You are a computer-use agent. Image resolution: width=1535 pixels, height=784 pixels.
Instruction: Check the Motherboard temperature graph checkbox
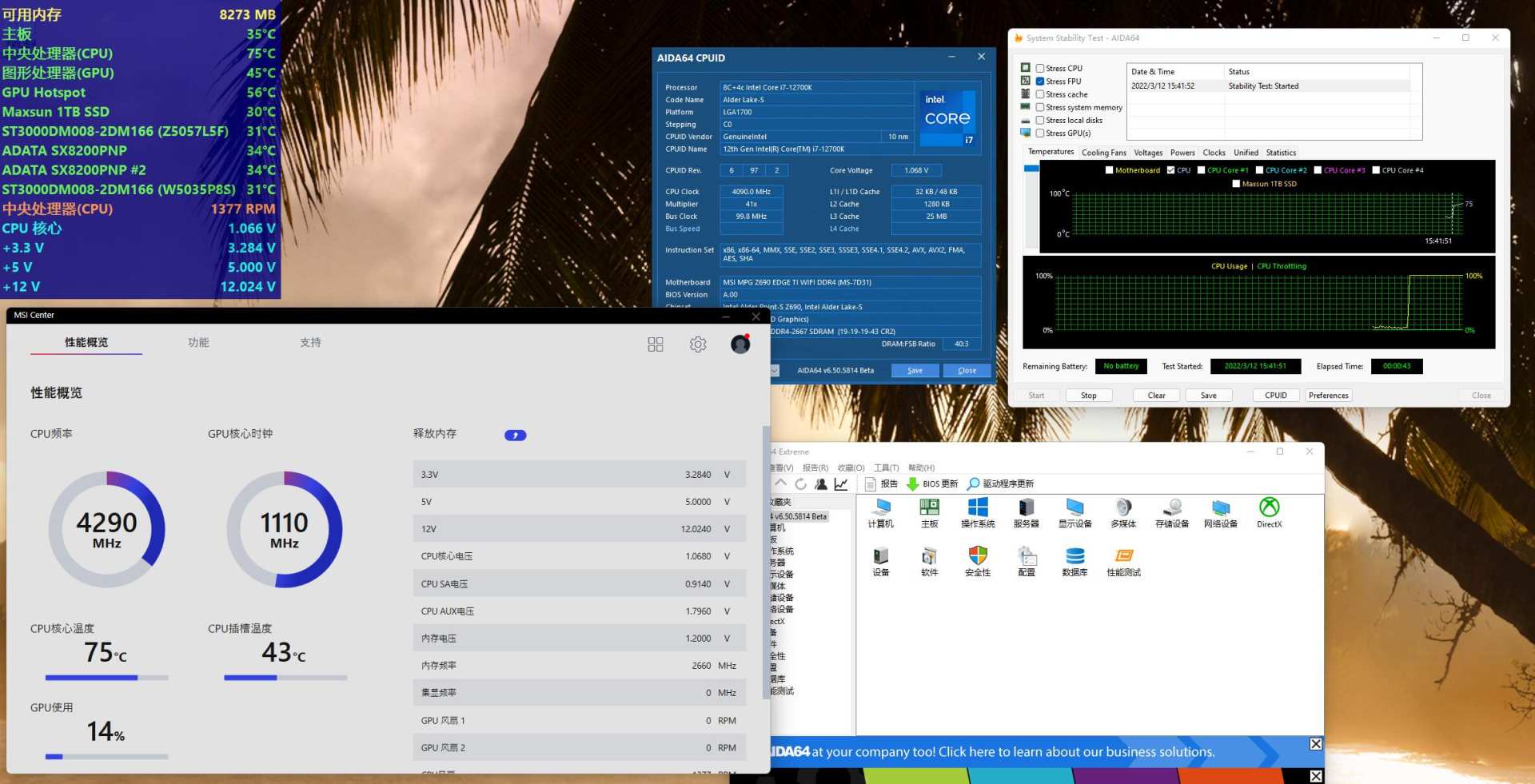tap(1110, 170)
